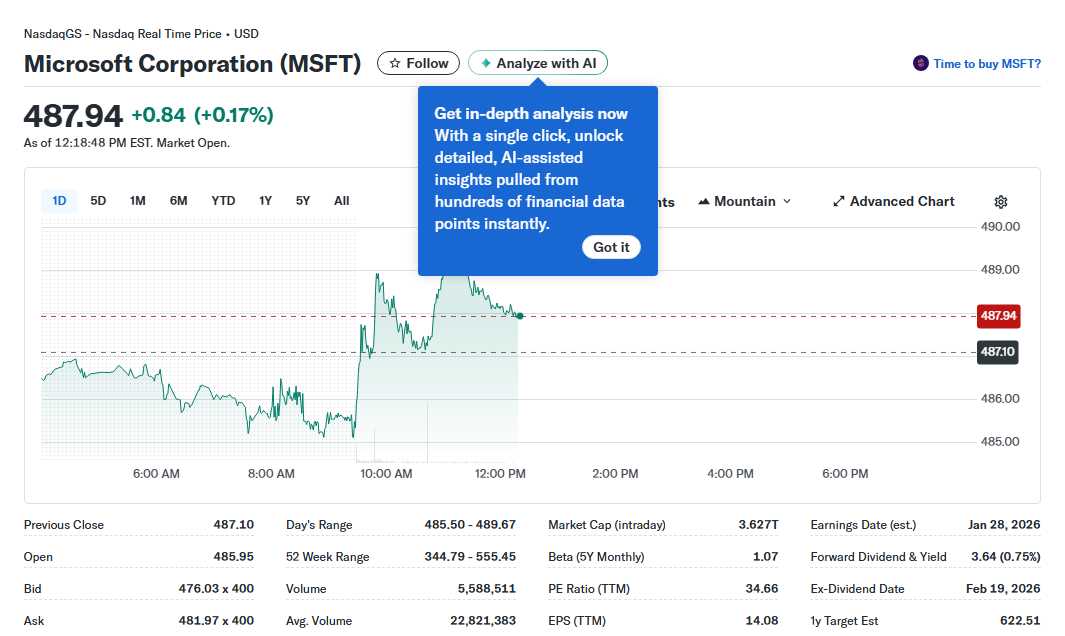Click the green dot on the chart line
The height and width of the screenshot is (636, 1065).
pyautogui.click(x=520, y=315)
